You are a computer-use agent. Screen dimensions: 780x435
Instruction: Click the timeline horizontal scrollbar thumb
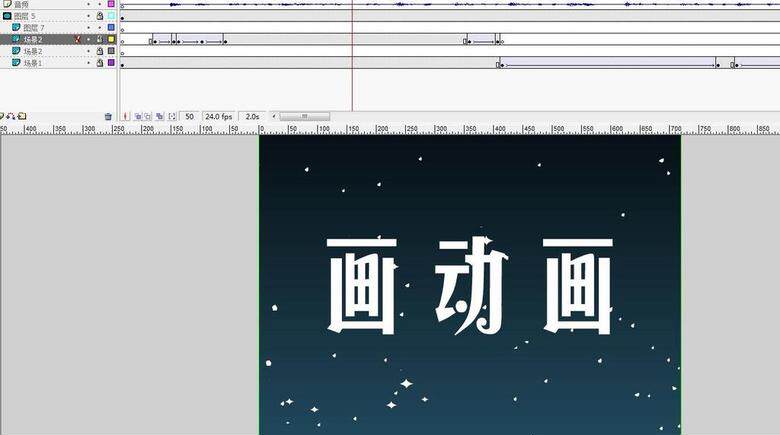coord(304,116)
